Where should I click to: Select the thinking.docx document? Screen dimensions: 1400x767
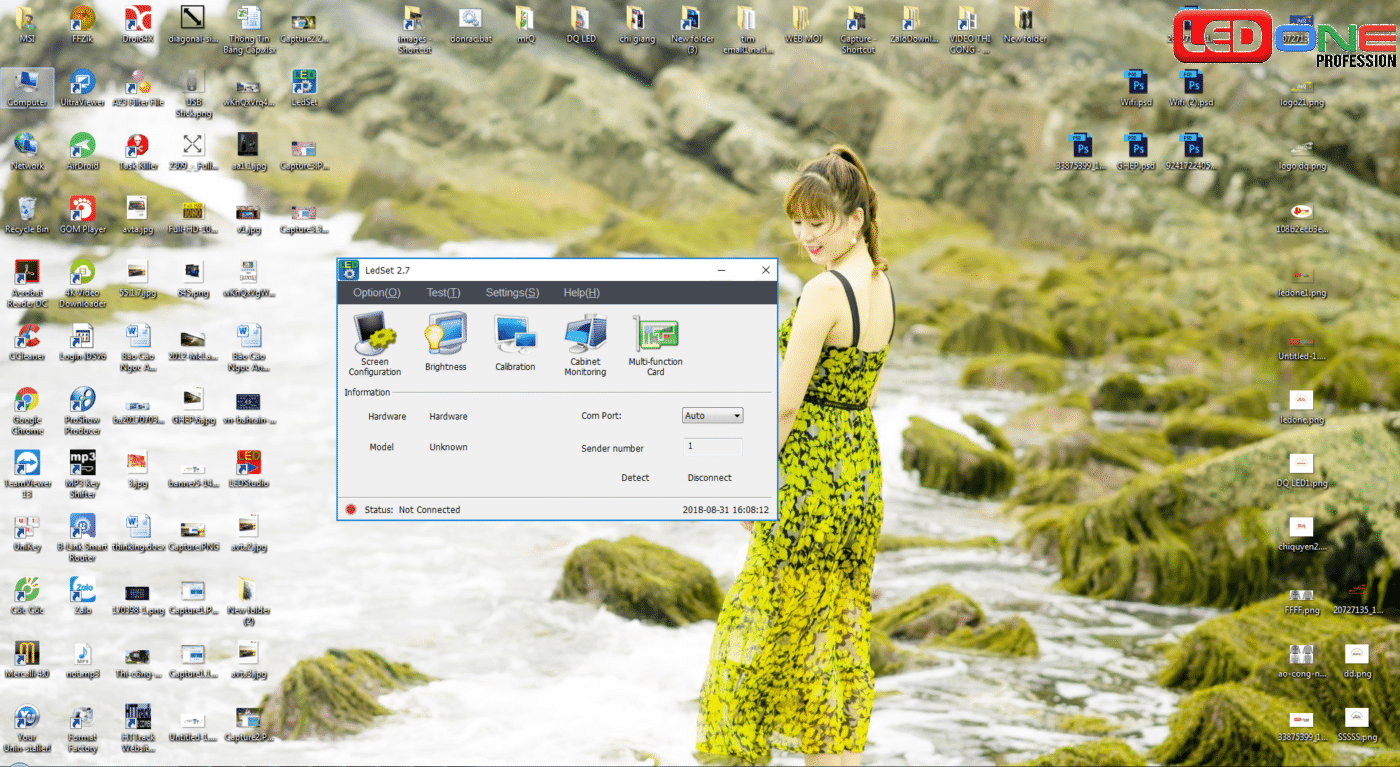click(x=138, y=532)
